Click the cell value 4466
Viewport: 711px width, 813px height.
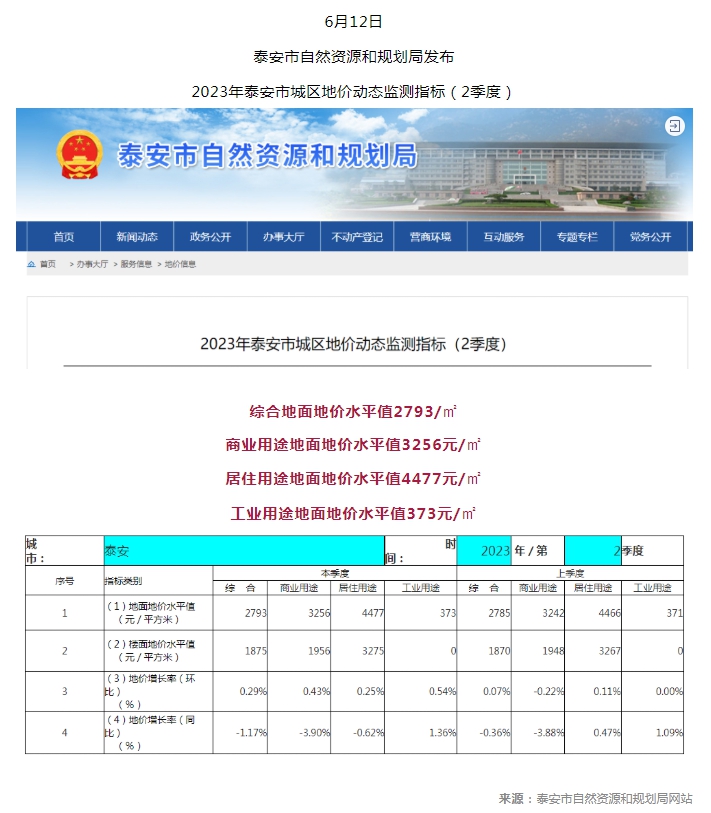tap(609, 613)
